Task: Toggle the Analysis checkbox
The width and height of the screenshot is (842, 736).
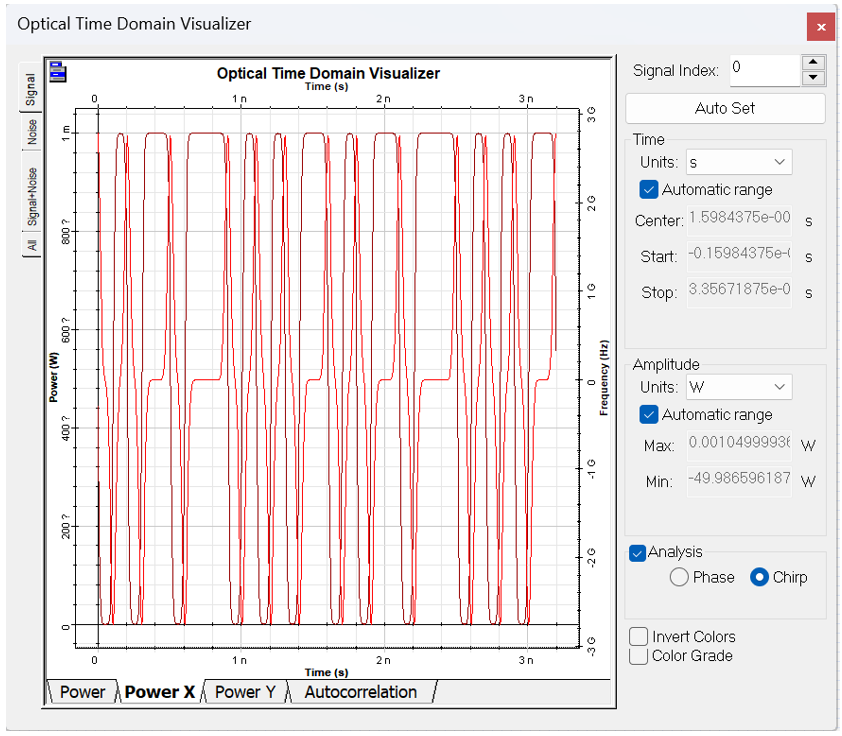Action: pyautogui.click(x=637, y=552)
